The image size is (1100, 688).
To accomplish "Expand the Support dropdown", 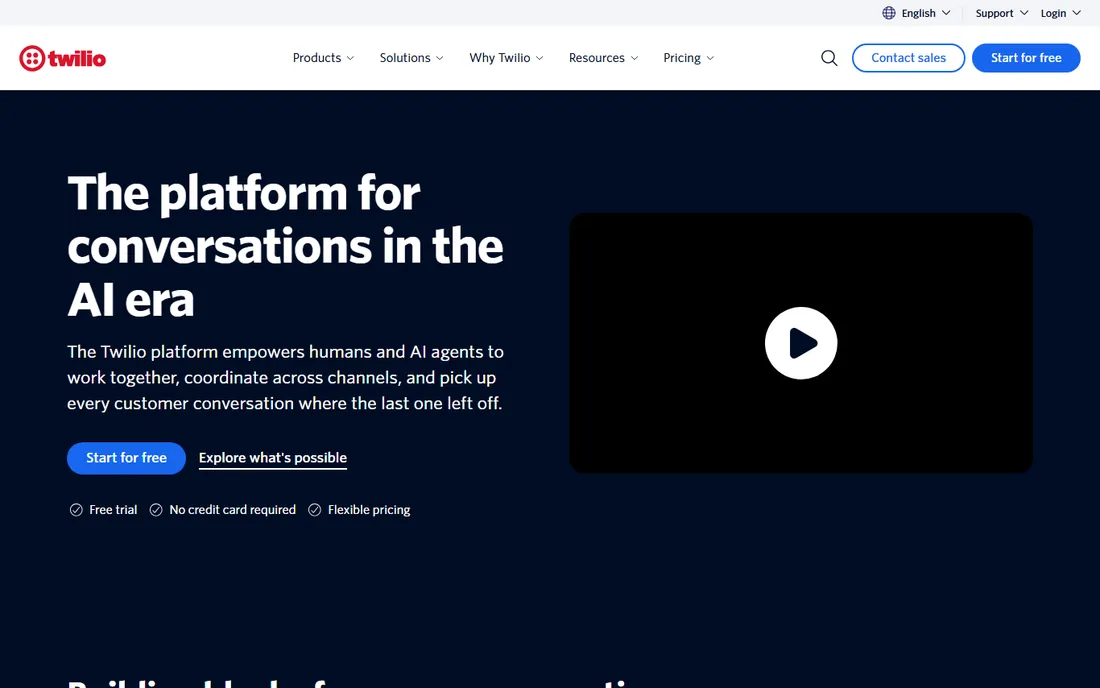I will 1002,13.
